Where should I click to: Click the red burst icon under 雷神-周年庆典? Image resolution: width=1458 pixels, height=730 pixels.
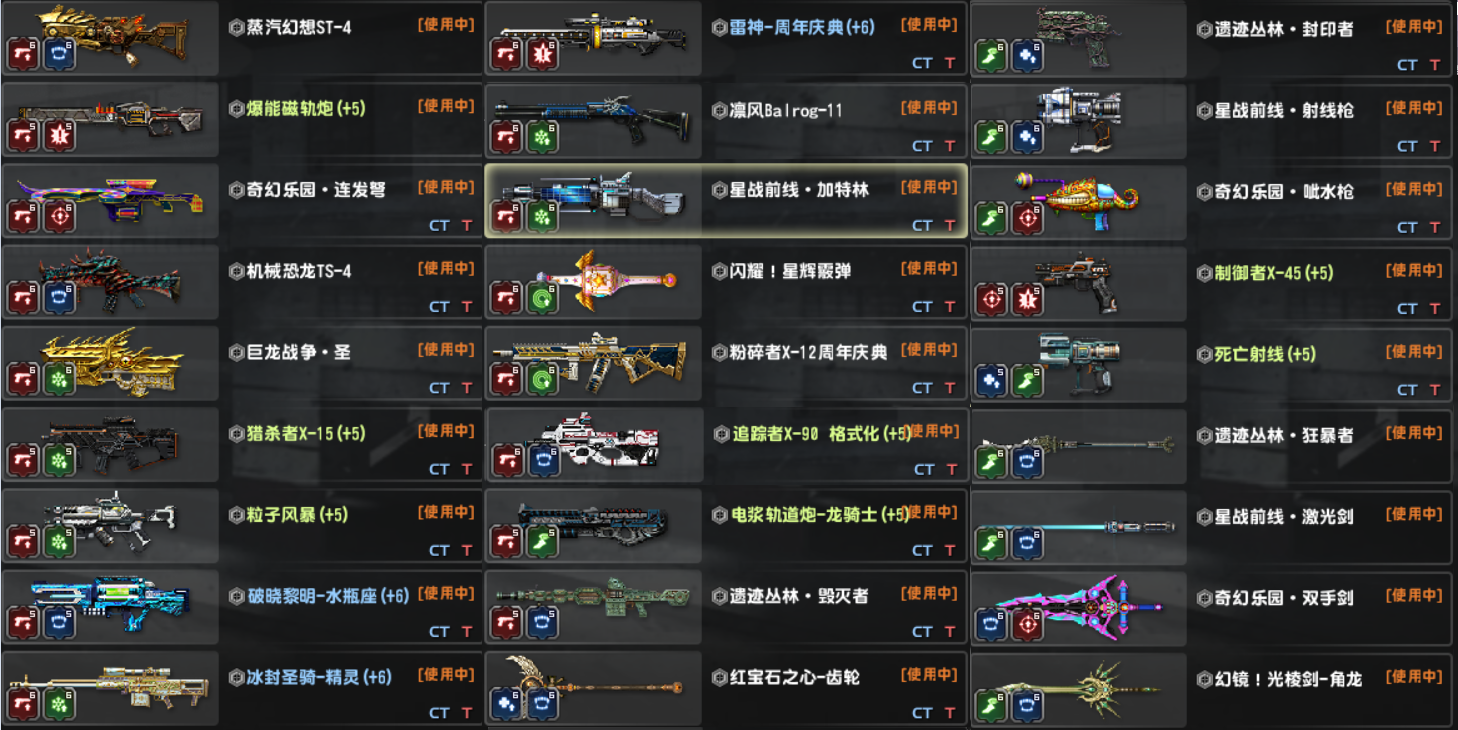pos(543,56)
